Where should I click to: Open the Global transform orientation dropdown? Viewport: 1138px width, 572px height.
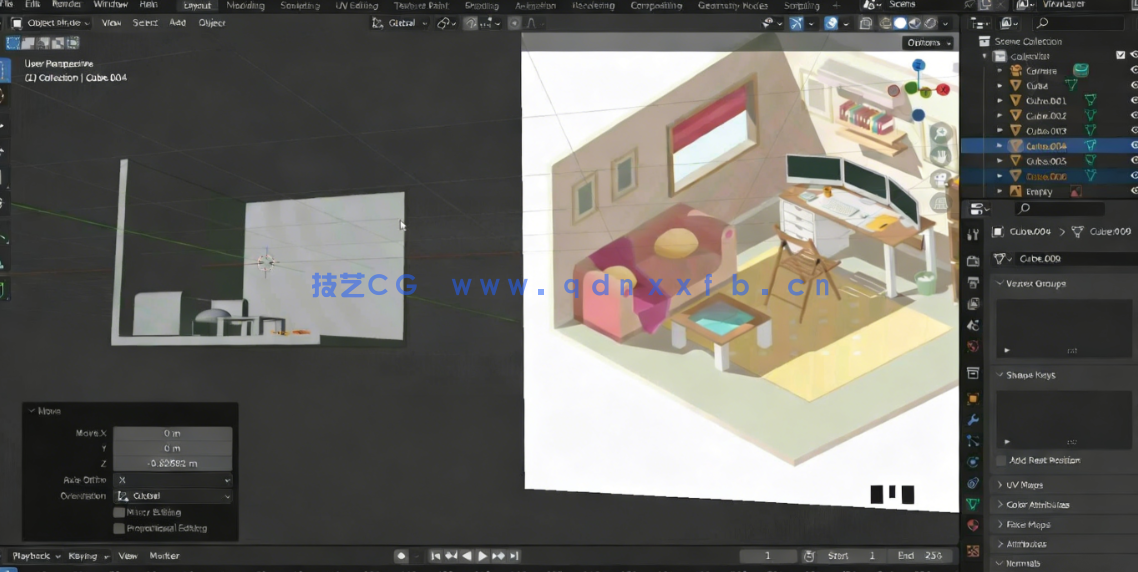pos(399,23)
